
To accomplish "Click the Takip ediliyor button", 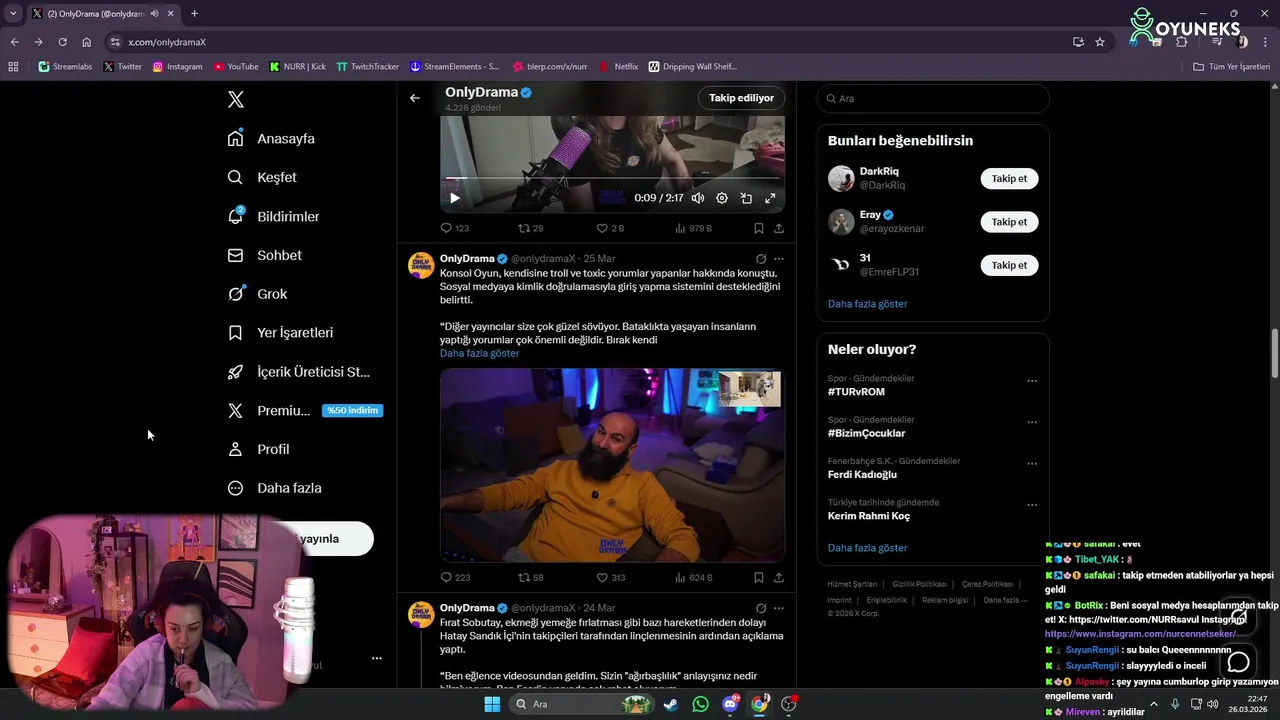I will pos(741,98).
